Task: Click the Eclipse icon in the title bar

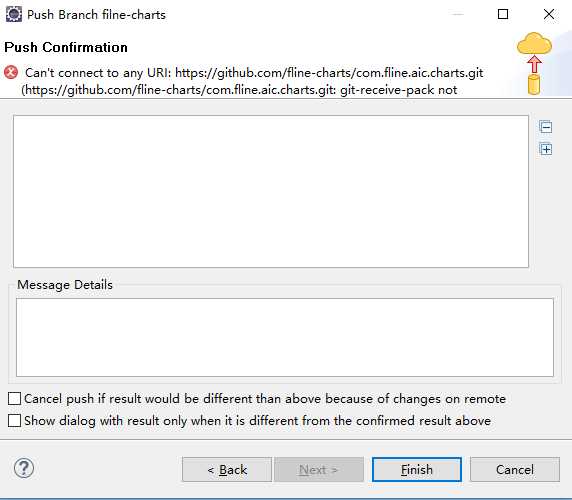Action: (x=14, y=15)
